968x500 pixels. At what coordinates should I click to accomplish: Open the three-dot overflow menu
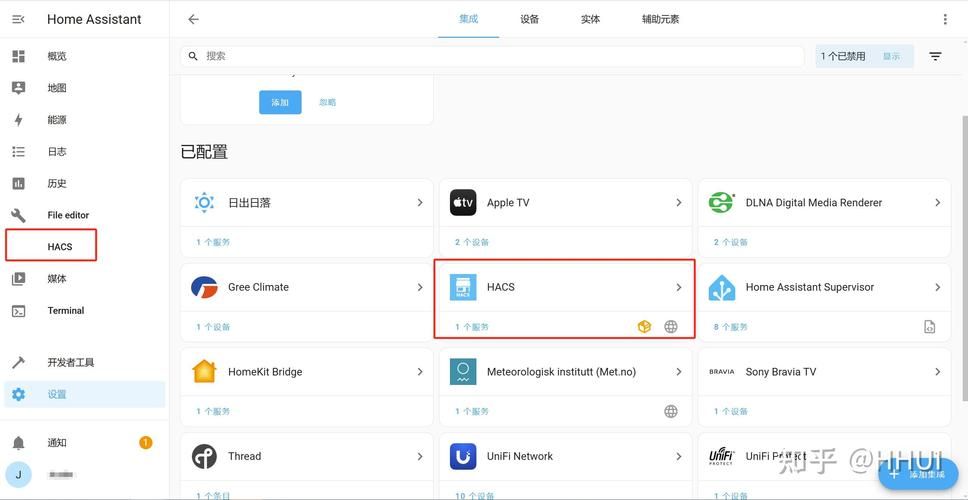pos(945,19)
